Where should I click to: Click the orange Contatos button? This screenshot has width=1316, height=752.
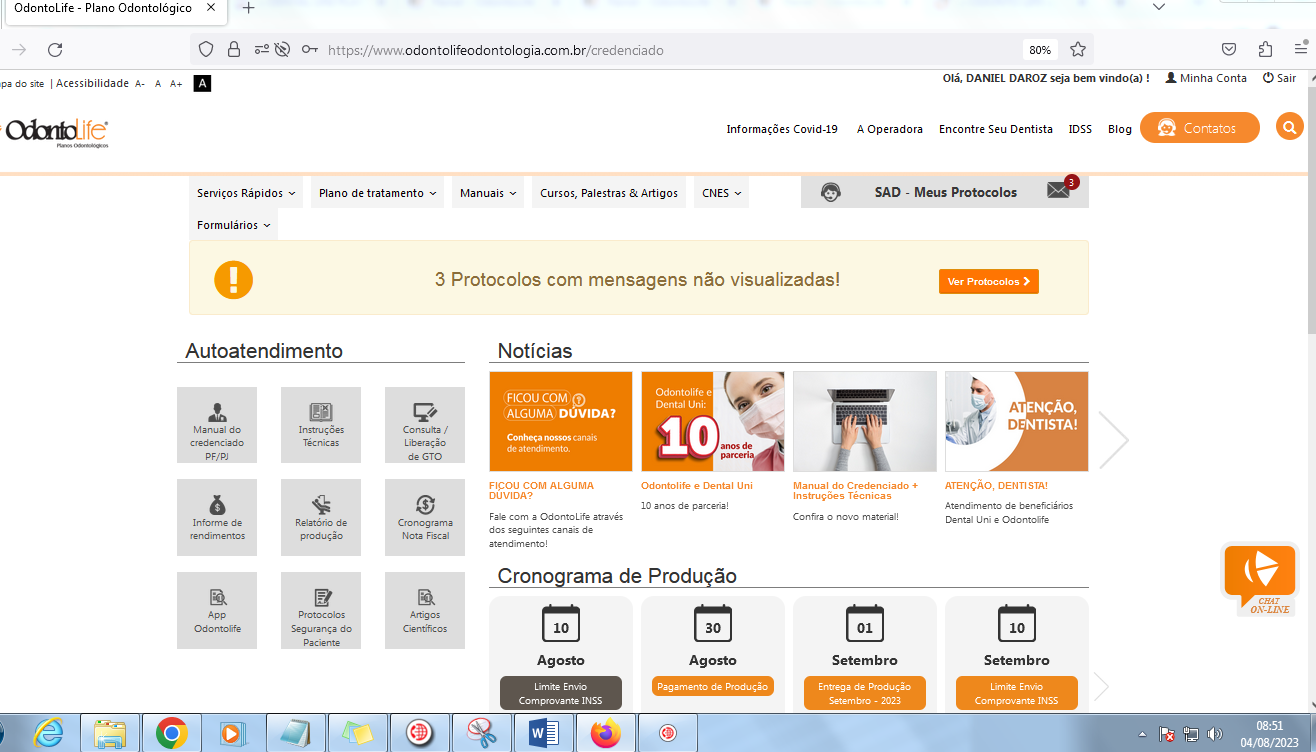[1200, 128]
